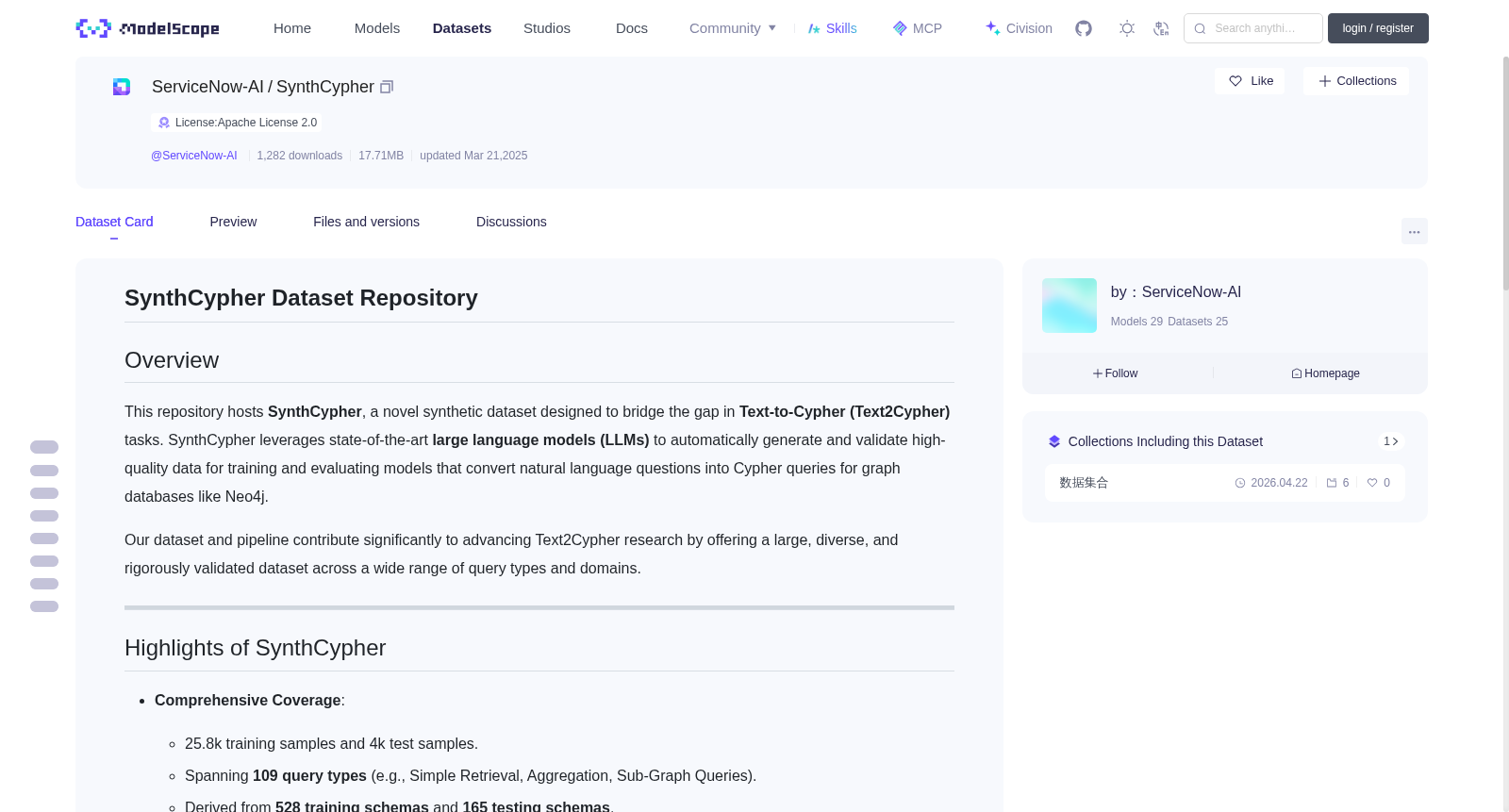The width and height of the screenshot is (1509, 812).
Task: Click 'License:Apache License 2.0' text
Action: coord(246,123)
